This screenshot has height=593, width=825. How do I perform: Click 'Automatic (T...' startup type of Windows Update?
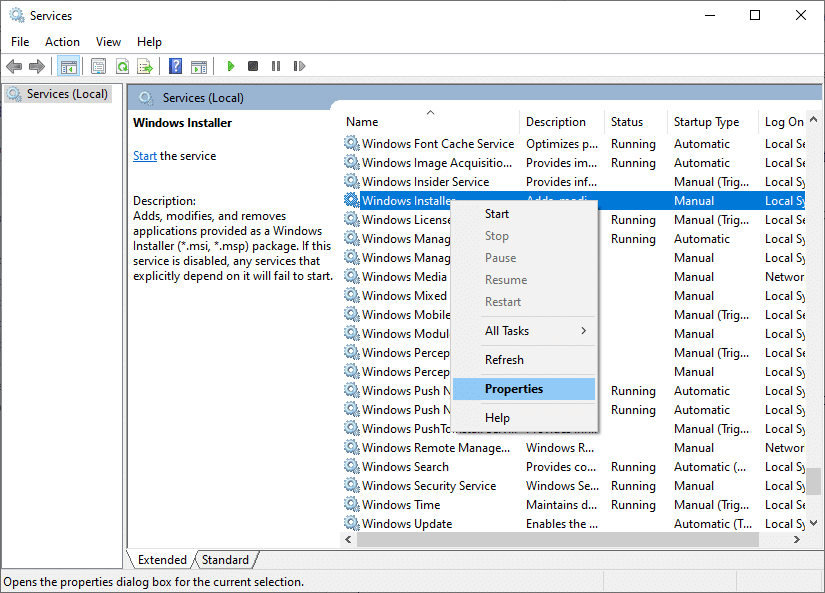[713, 524]
